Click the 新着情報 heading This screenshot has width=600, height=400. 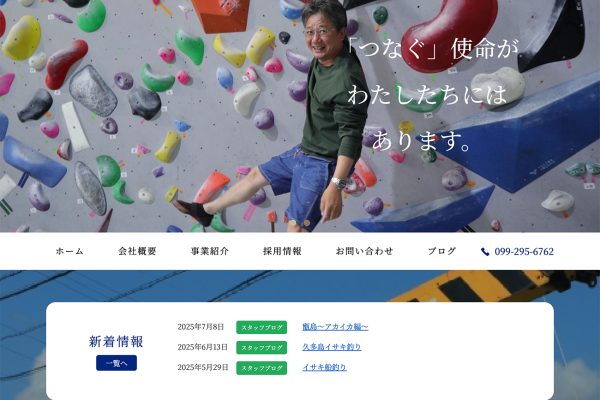[x=116, y=341]
